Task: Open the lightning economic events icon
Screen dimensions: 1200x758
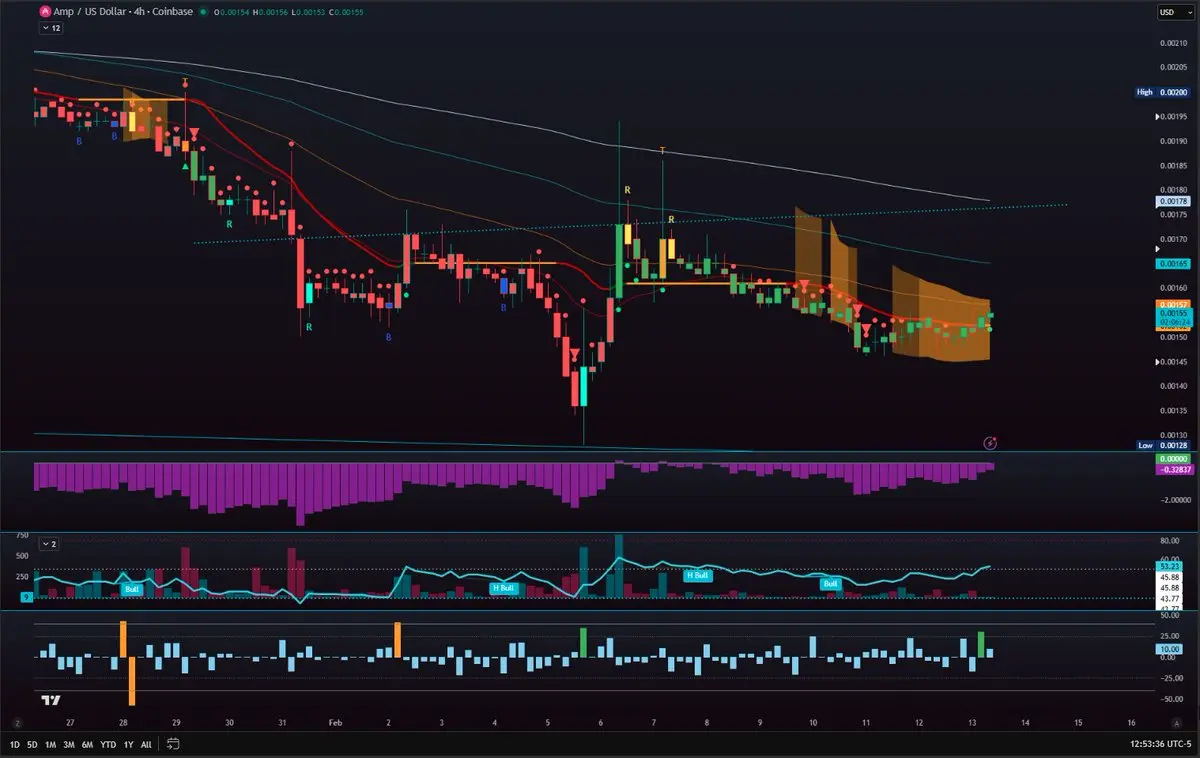Action: click(x=990, y=442)
